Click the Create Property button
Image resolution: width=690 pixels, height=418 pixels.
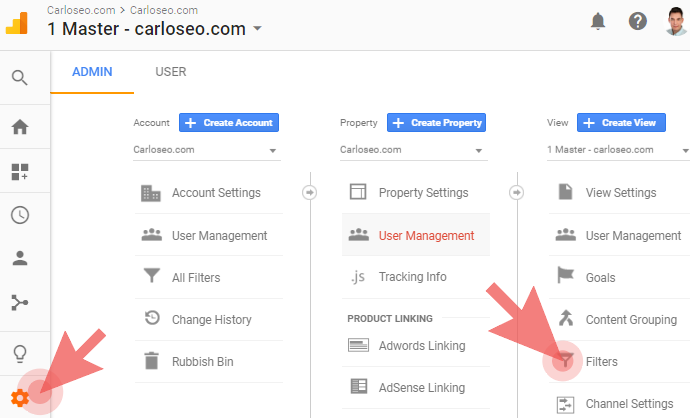436,123
